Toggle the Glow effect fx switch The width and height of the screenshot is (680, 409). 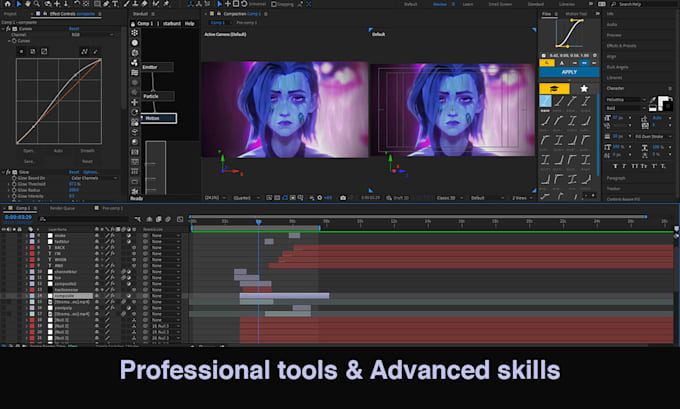[x=8, y=172]
